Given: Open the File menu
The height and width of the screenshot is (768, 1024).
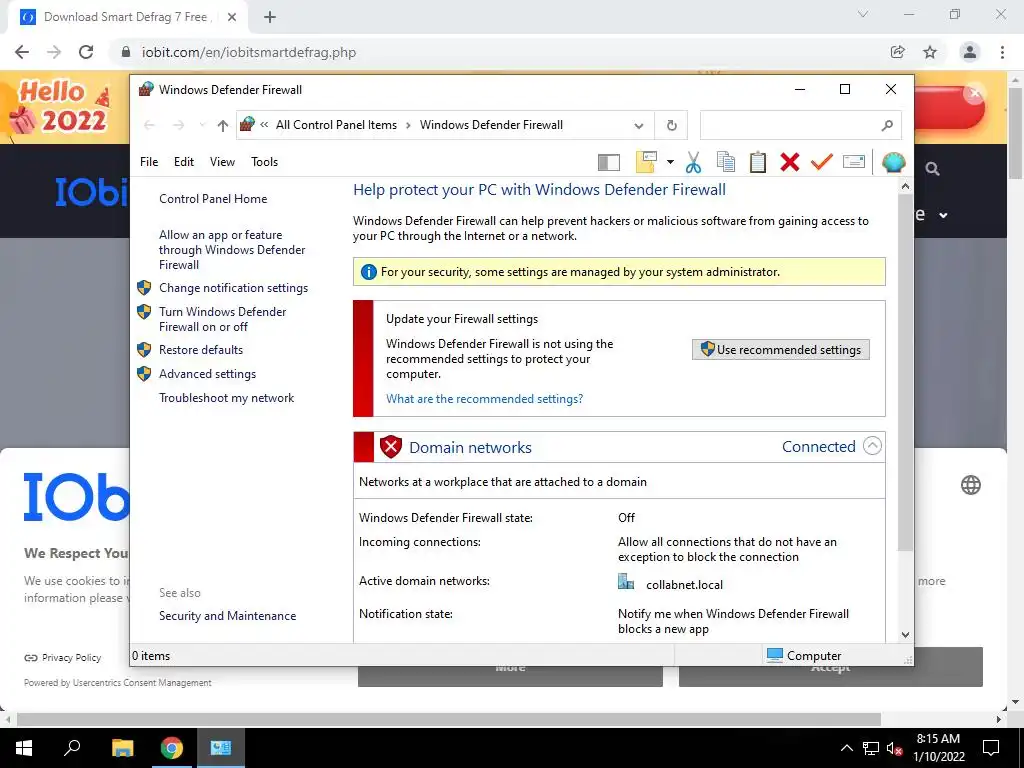Looking at the screenshot, I should point(149,162).
